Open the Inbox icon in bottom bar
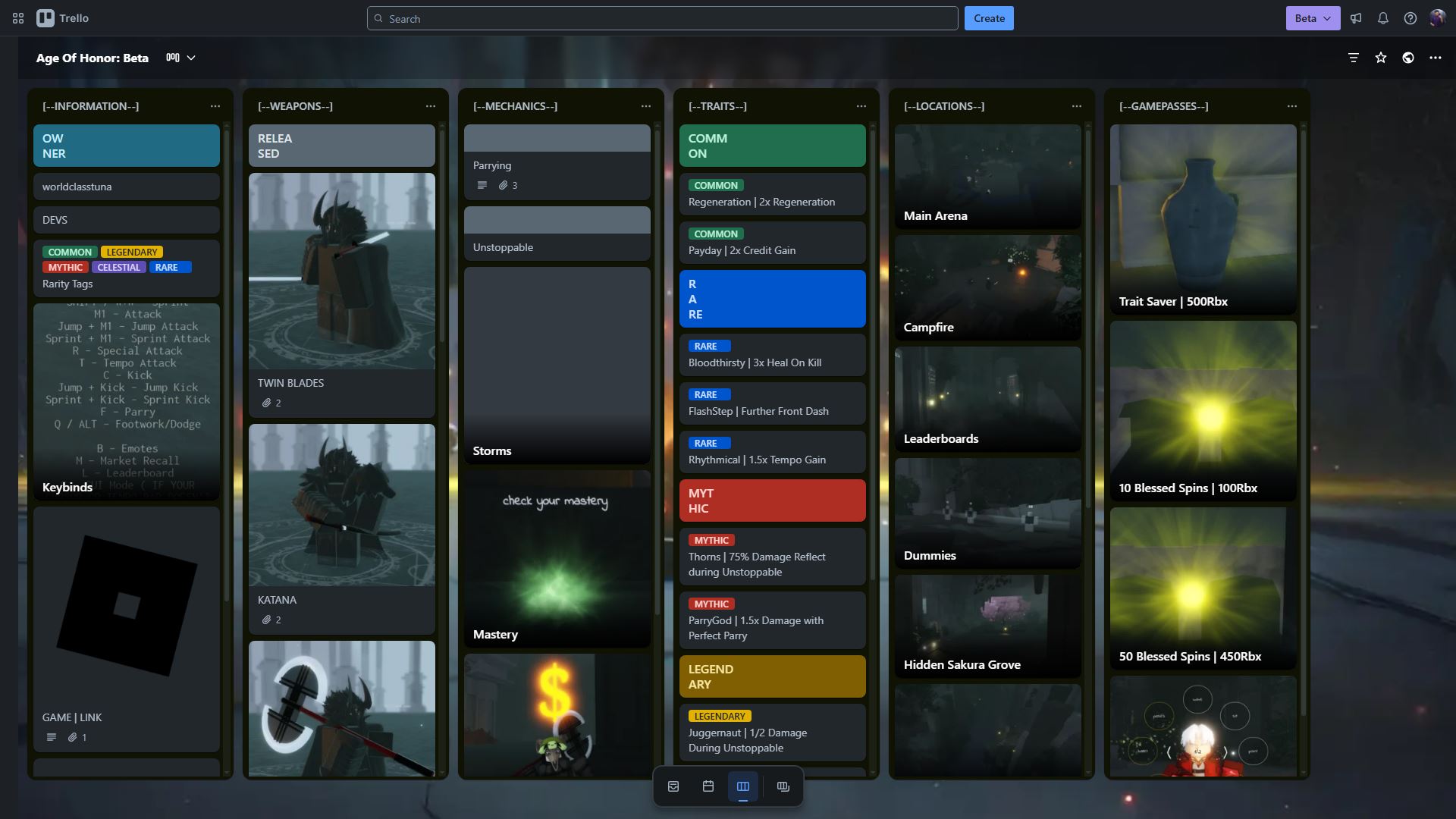 coord(673,786)
